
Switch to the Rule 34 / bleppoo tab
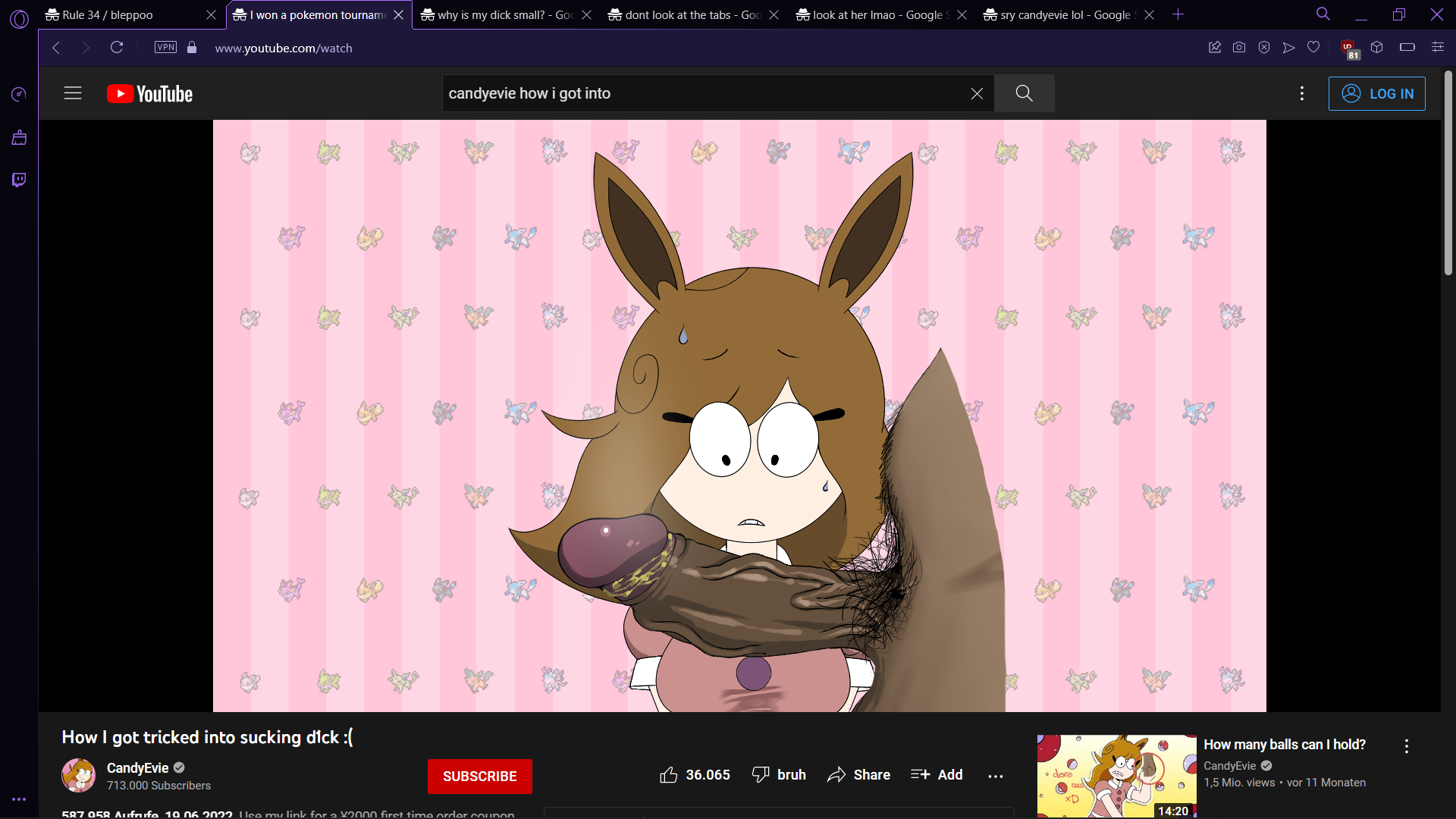[x=131, y=15]
